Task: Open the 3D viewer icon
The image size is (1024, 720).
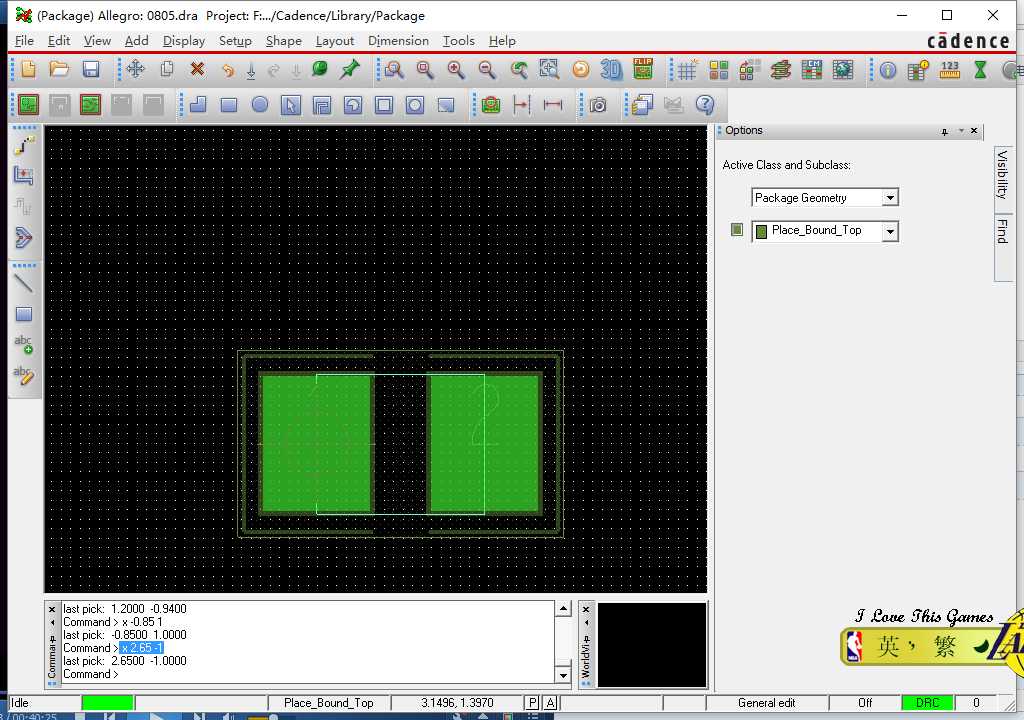Action: tap(611, 69)
